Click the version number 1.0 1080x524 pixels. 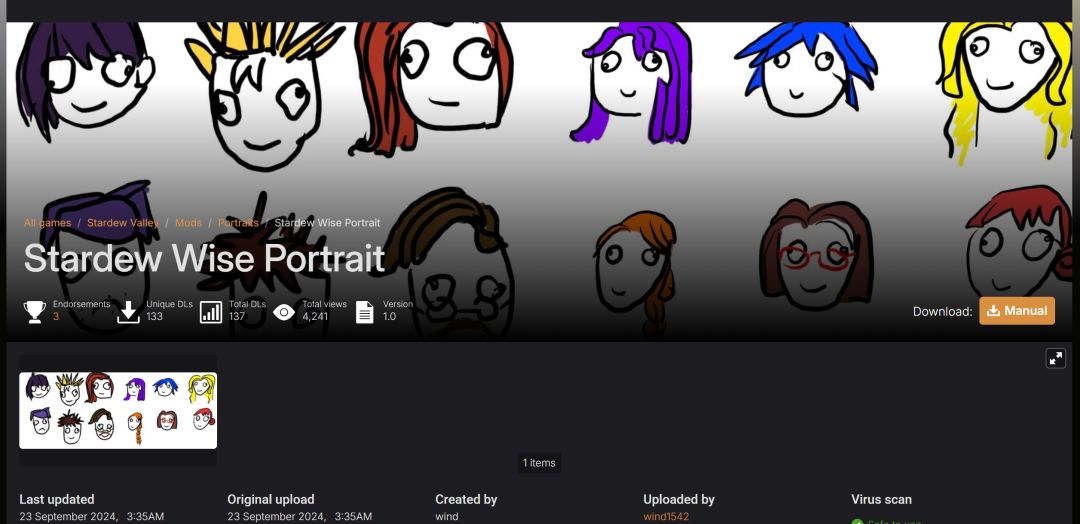point(390,317)
